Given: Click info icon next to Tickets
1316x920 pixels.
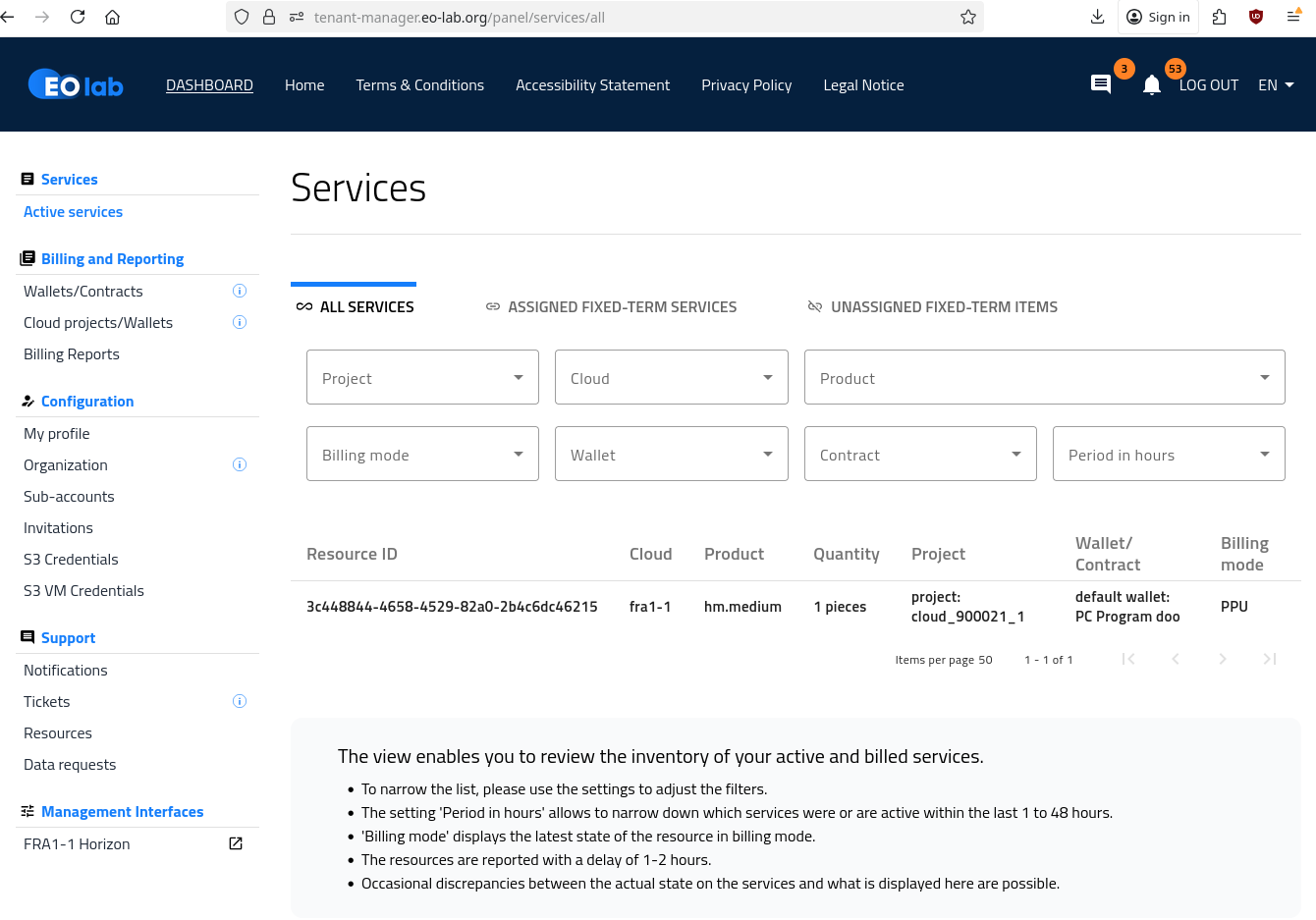Looking at the screenshot, I should point(239,702).
